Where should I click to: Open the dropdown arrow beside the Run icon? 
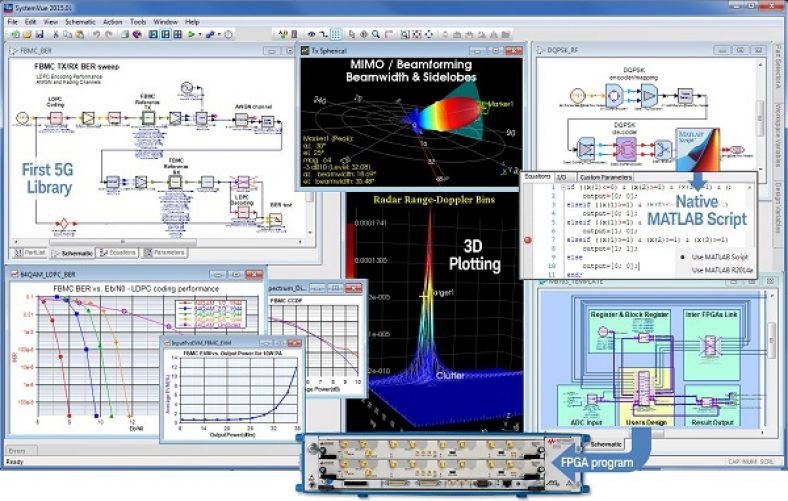pos(200,35)
